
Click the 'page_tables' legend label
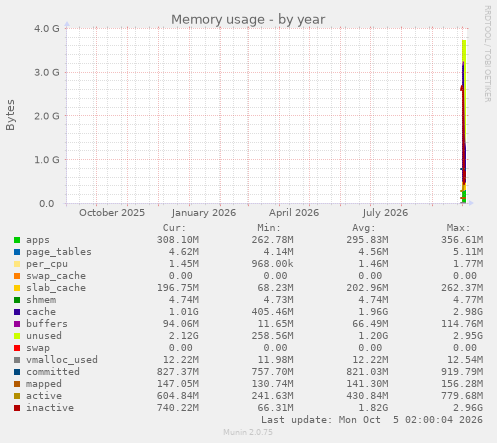coord(59,252)
